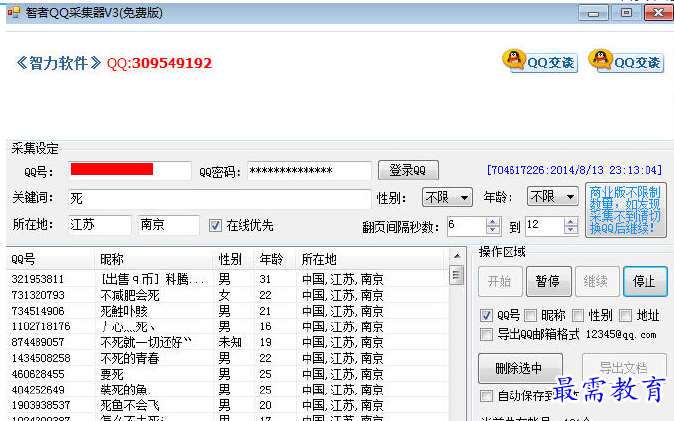Click the 商业版不限制数量 notice button
The width and height of the screenshot is (674, 421).
pos(625,210)
